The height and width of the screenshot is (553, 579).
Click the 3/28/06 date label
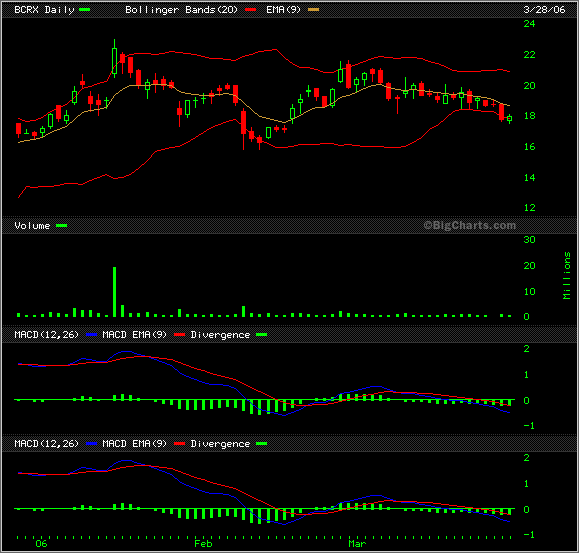544,10
